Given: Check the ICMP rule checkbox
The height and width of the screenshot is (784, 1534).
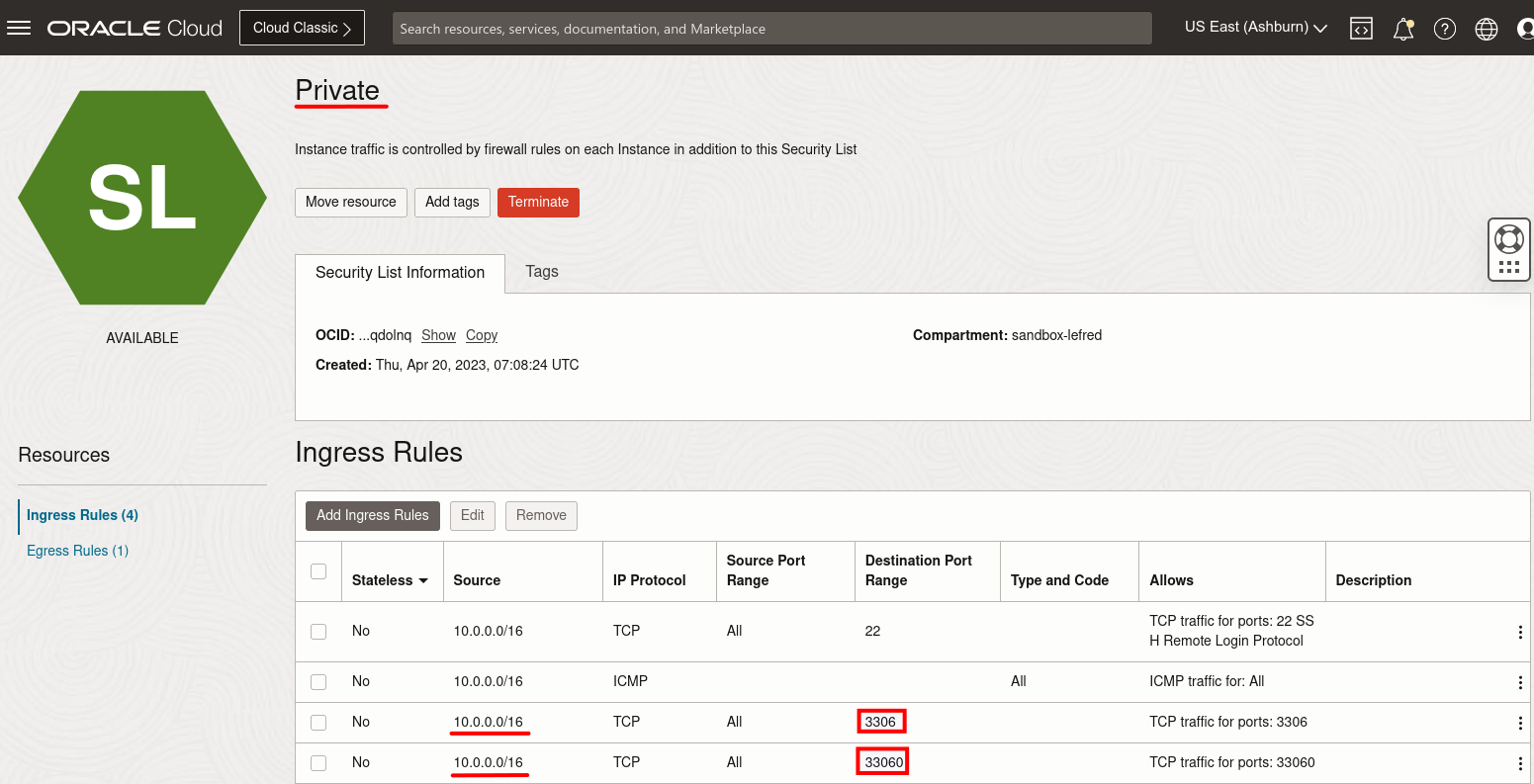Looking at the screenshot, I should 318,682.
